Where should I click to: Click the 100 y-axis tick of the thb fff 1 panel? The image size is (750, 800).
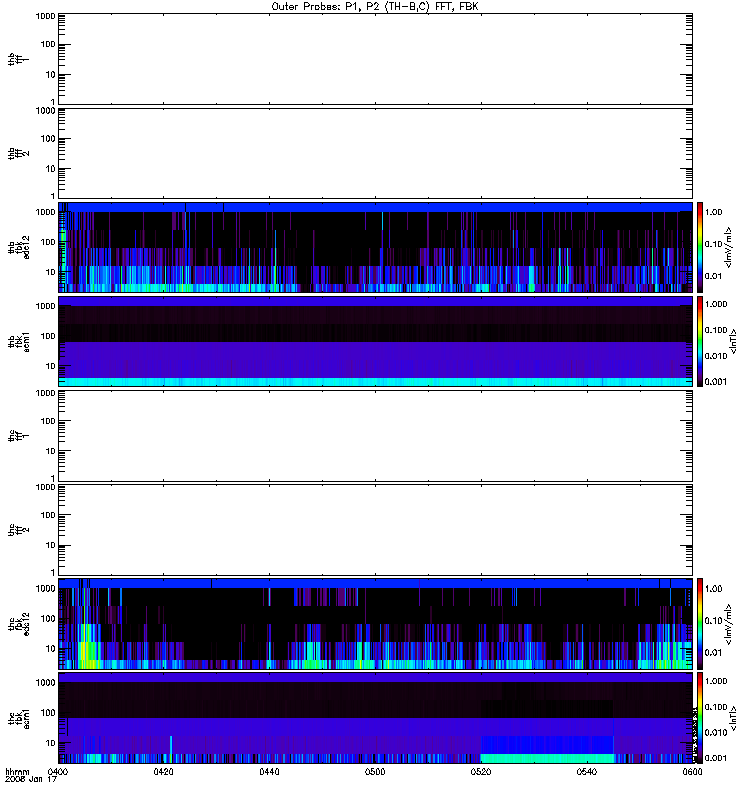48,44
